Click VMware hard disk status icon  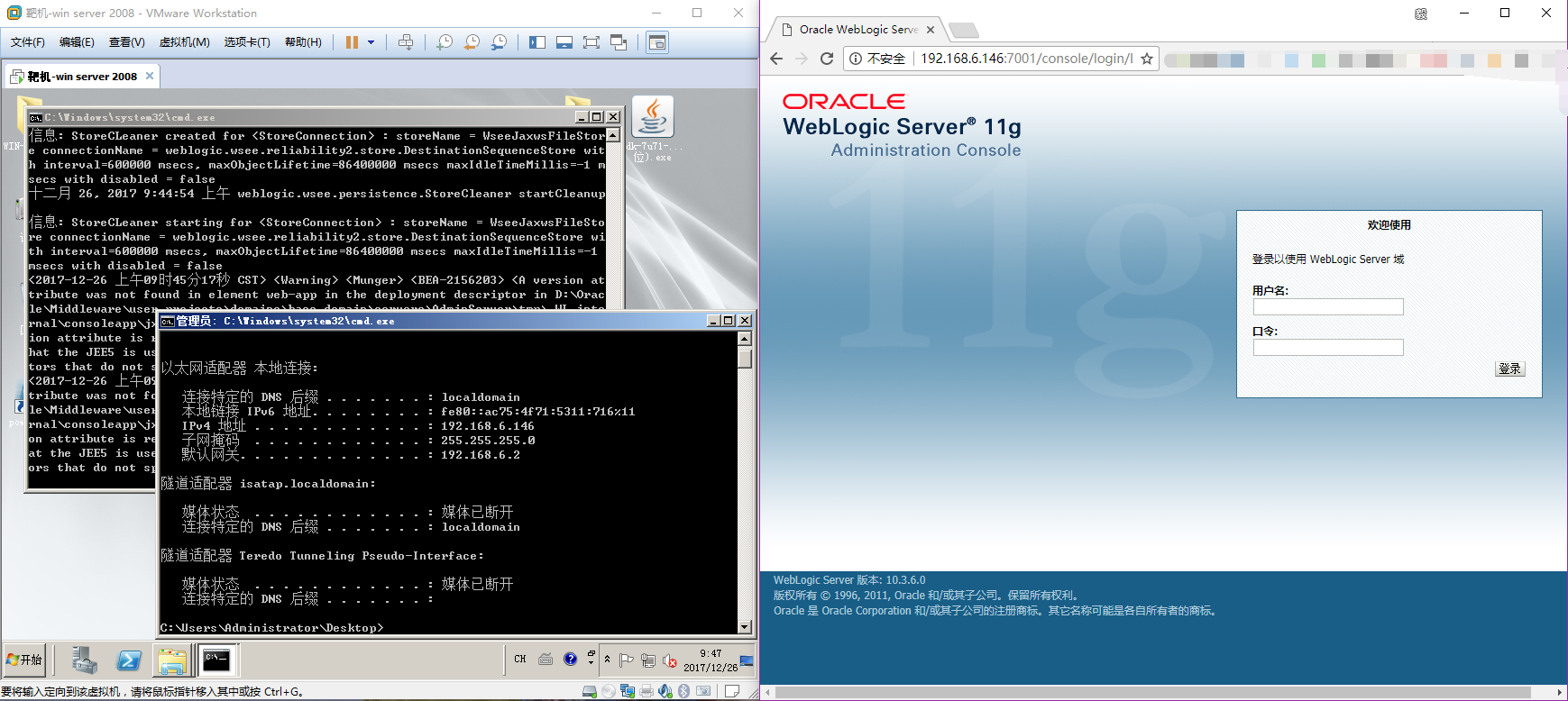[x=589, y=691]
